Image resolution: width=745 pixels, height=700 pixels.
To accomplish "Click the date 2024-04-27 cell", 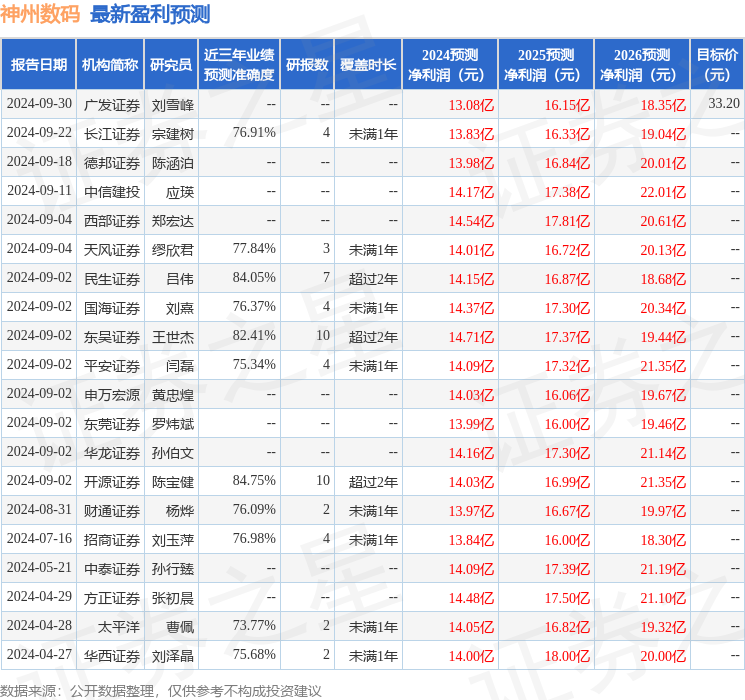I will [39, 654].
